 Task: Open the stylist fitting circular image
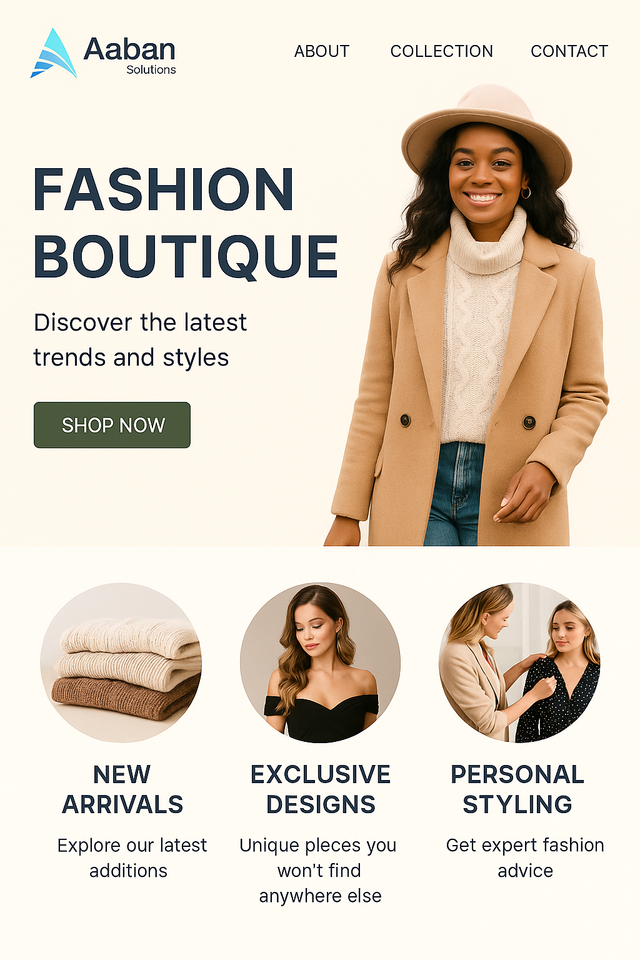point(519,662)
